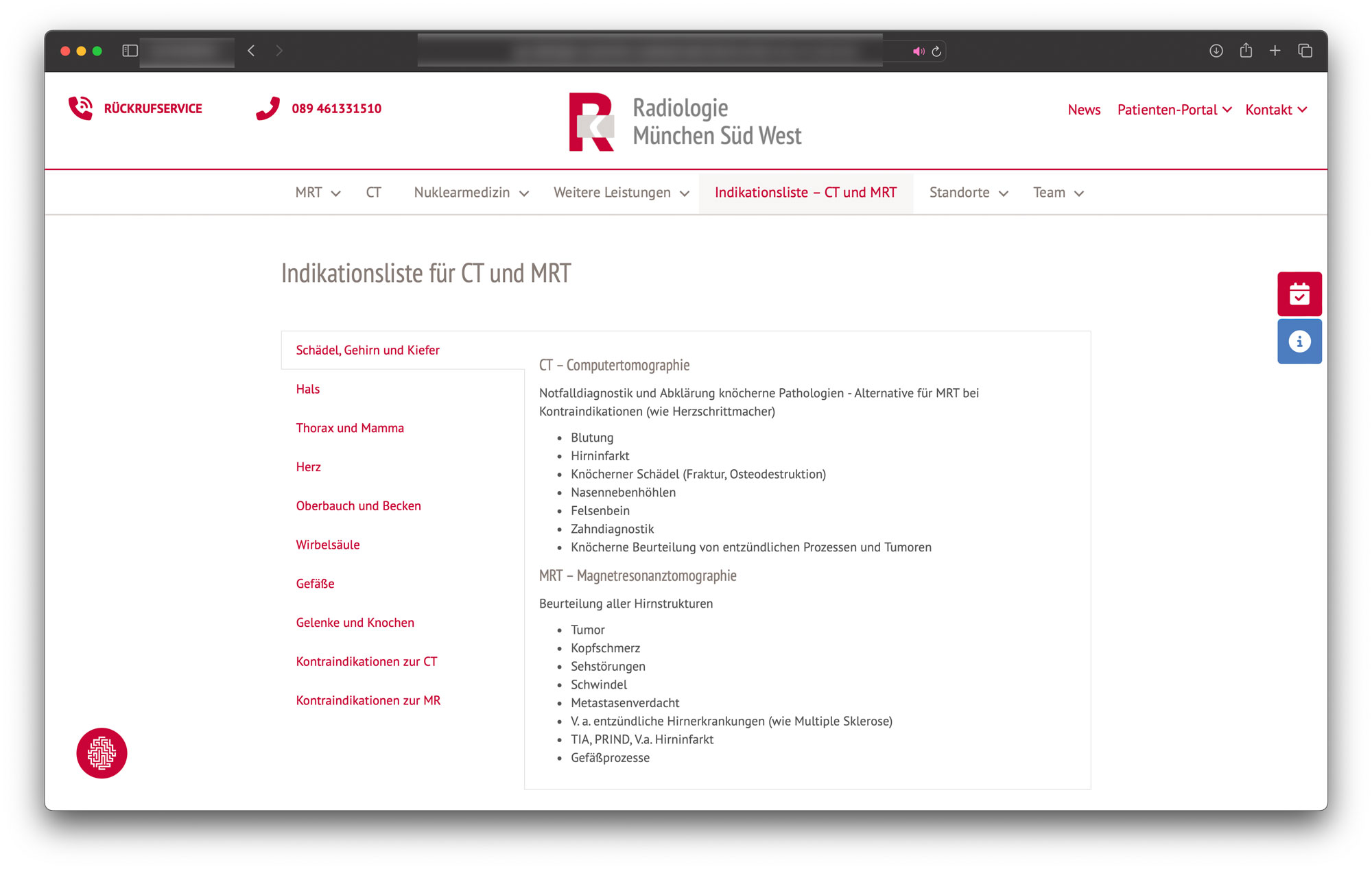Show the tab overview

pos(1305,51)
